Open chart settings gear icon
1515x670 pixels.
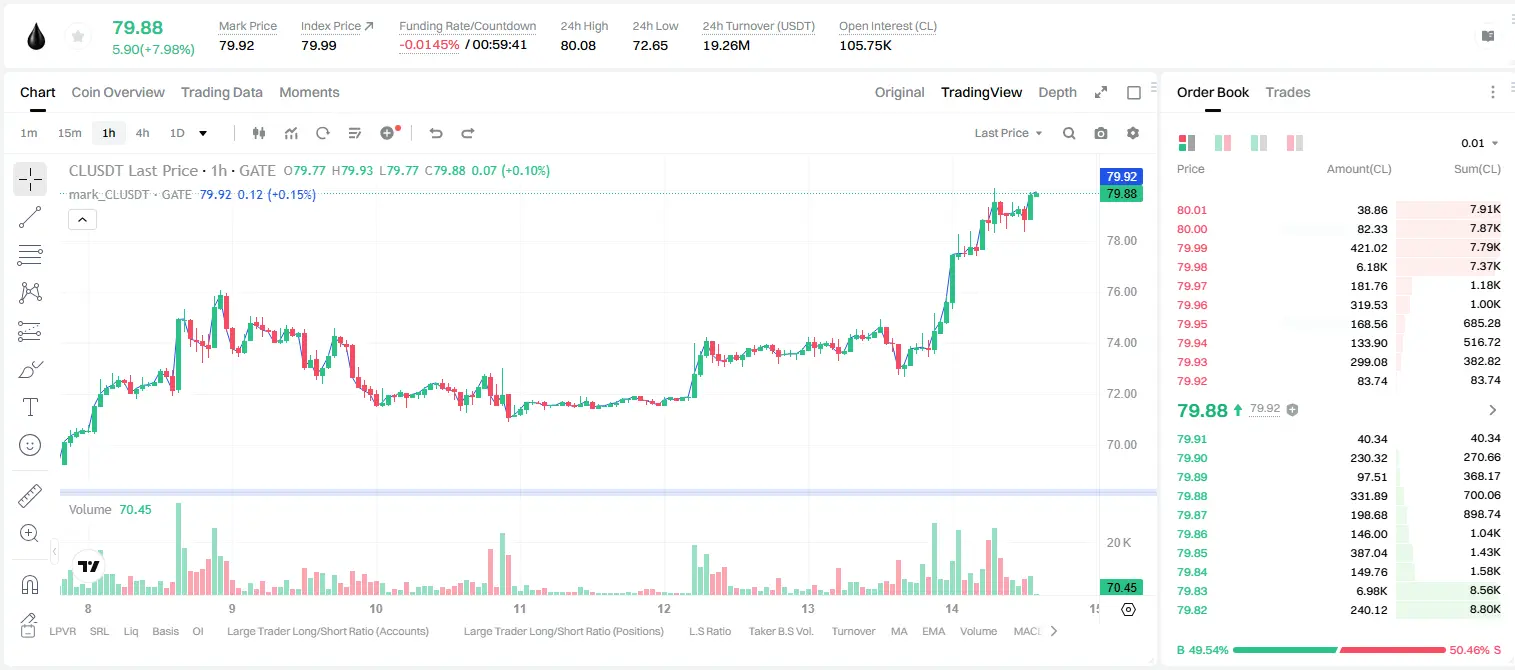click(1133, 133)
